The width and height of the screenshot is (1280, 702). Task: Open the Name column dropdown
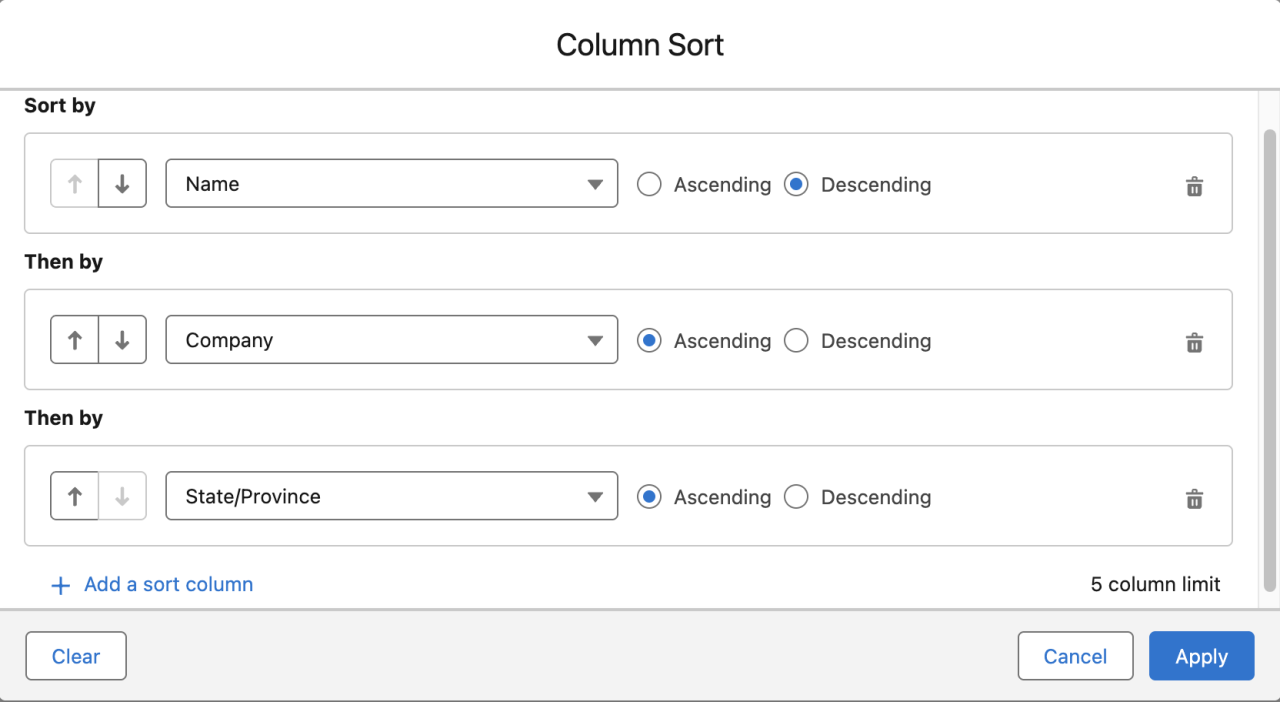(x=595, y=183)
